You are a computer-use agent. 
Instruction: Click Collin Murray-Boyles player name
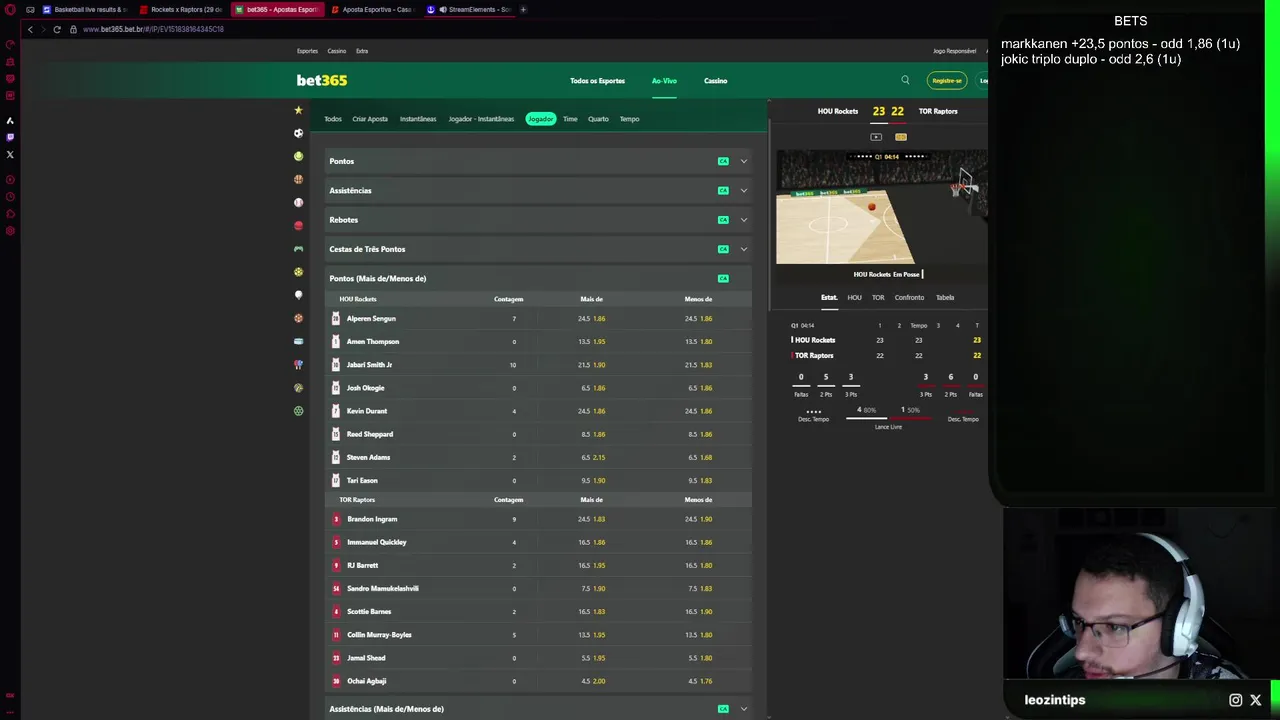pyautogui.click(x=379, y=635)
